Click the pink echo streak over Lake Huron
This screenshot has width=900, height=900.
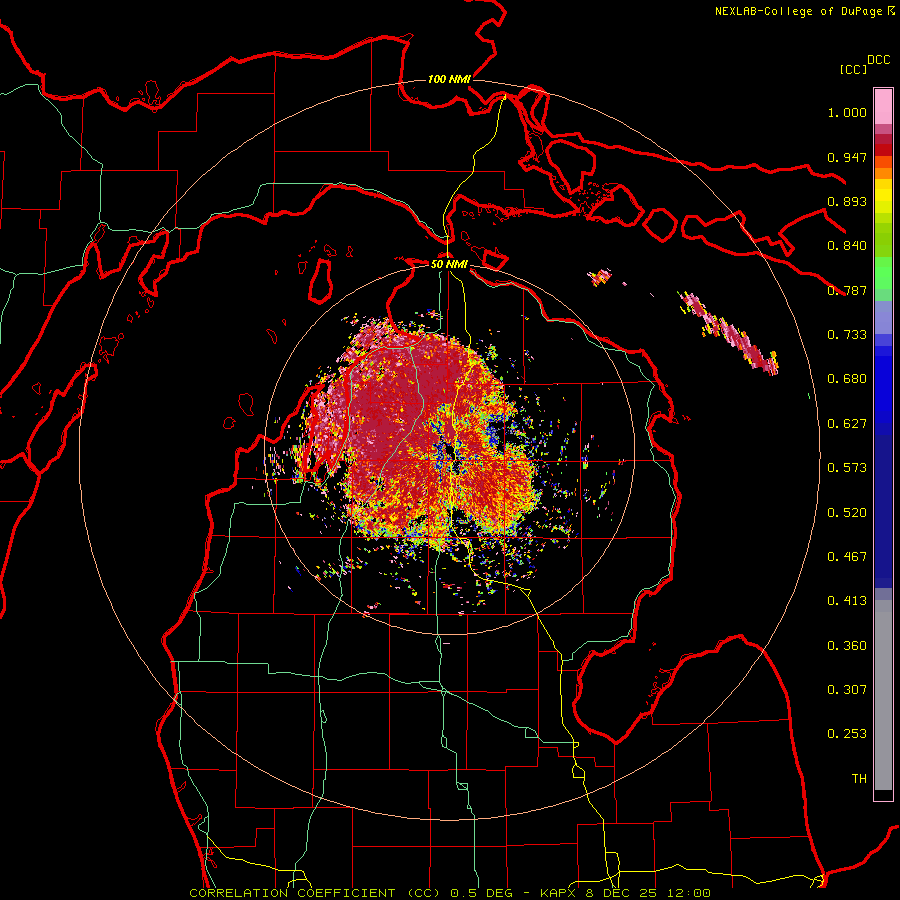pyautogui.click(x=729, y=334)
